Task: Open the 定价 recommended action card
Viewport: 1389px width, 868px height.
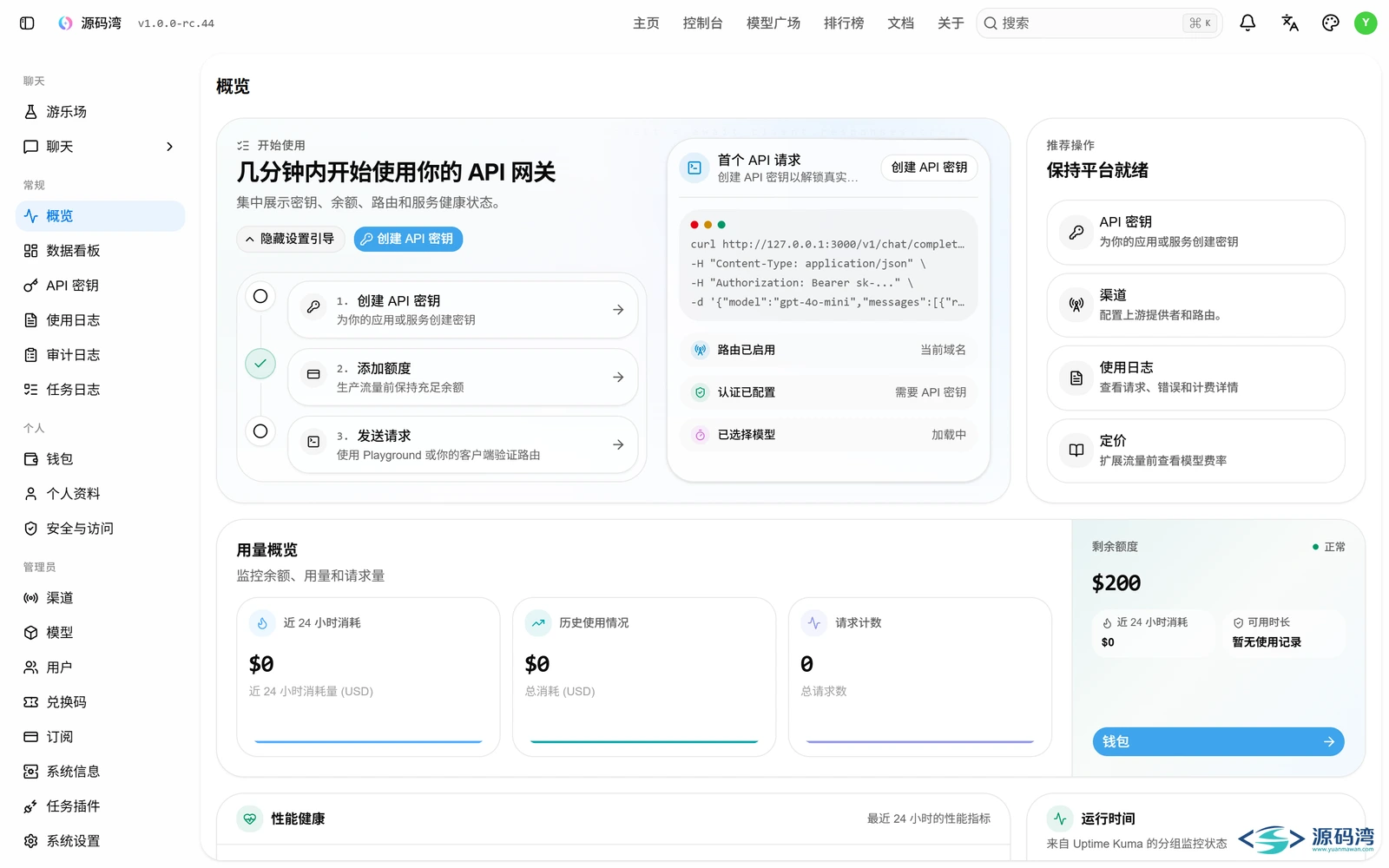Action: pyautogui.click(x=1195, y=450)
